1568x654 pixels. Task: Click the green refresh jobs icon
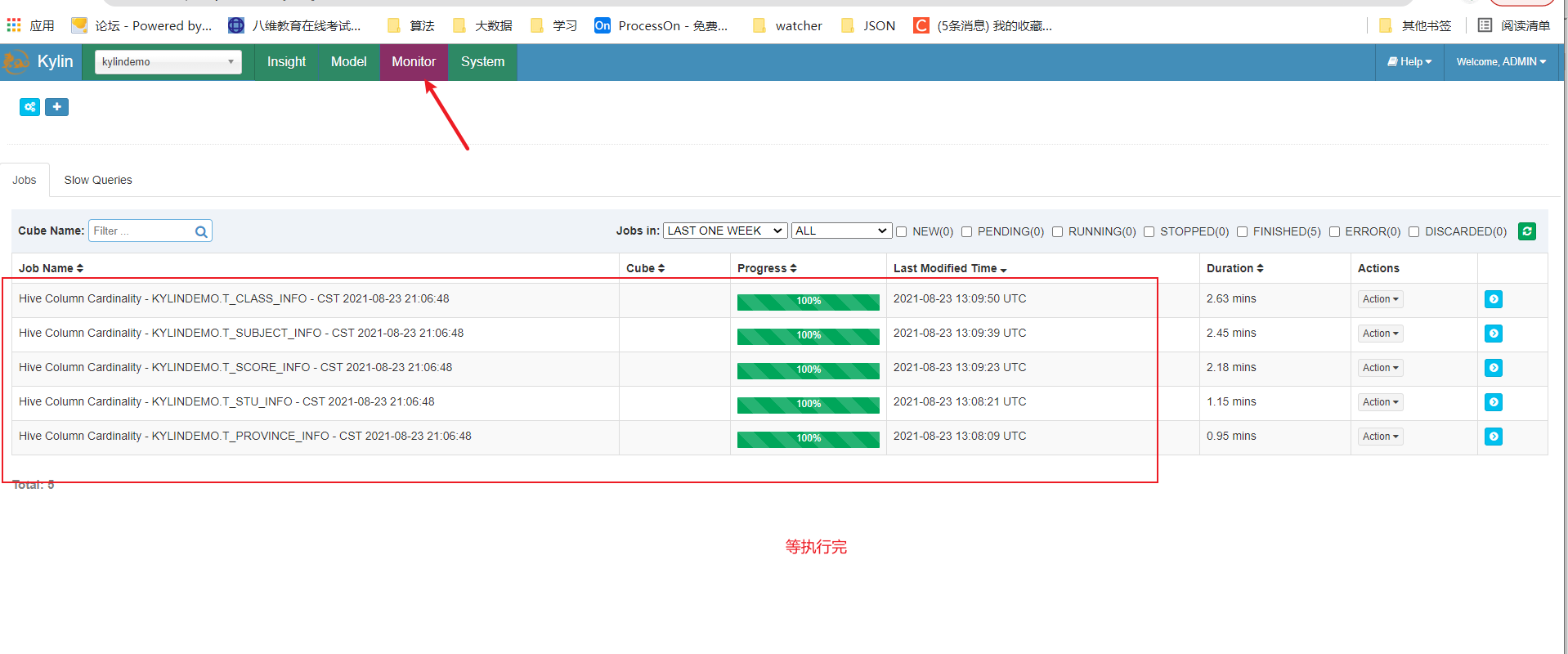point(1527,231)
